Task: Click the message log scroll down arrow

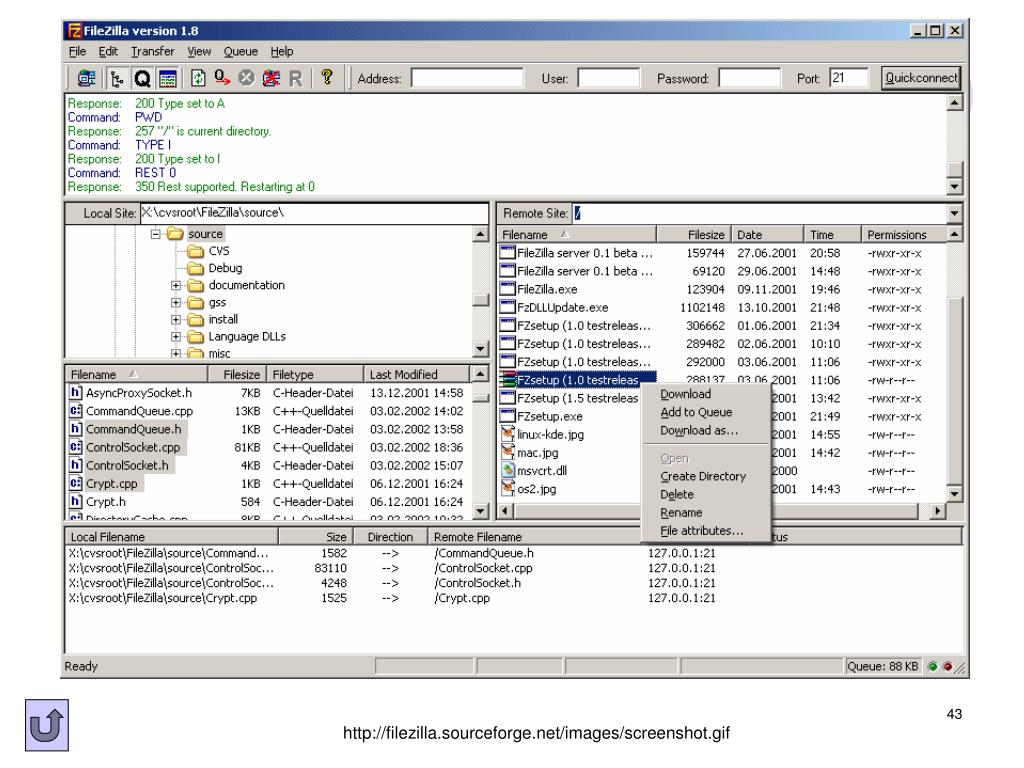Action: coord(954,187)
